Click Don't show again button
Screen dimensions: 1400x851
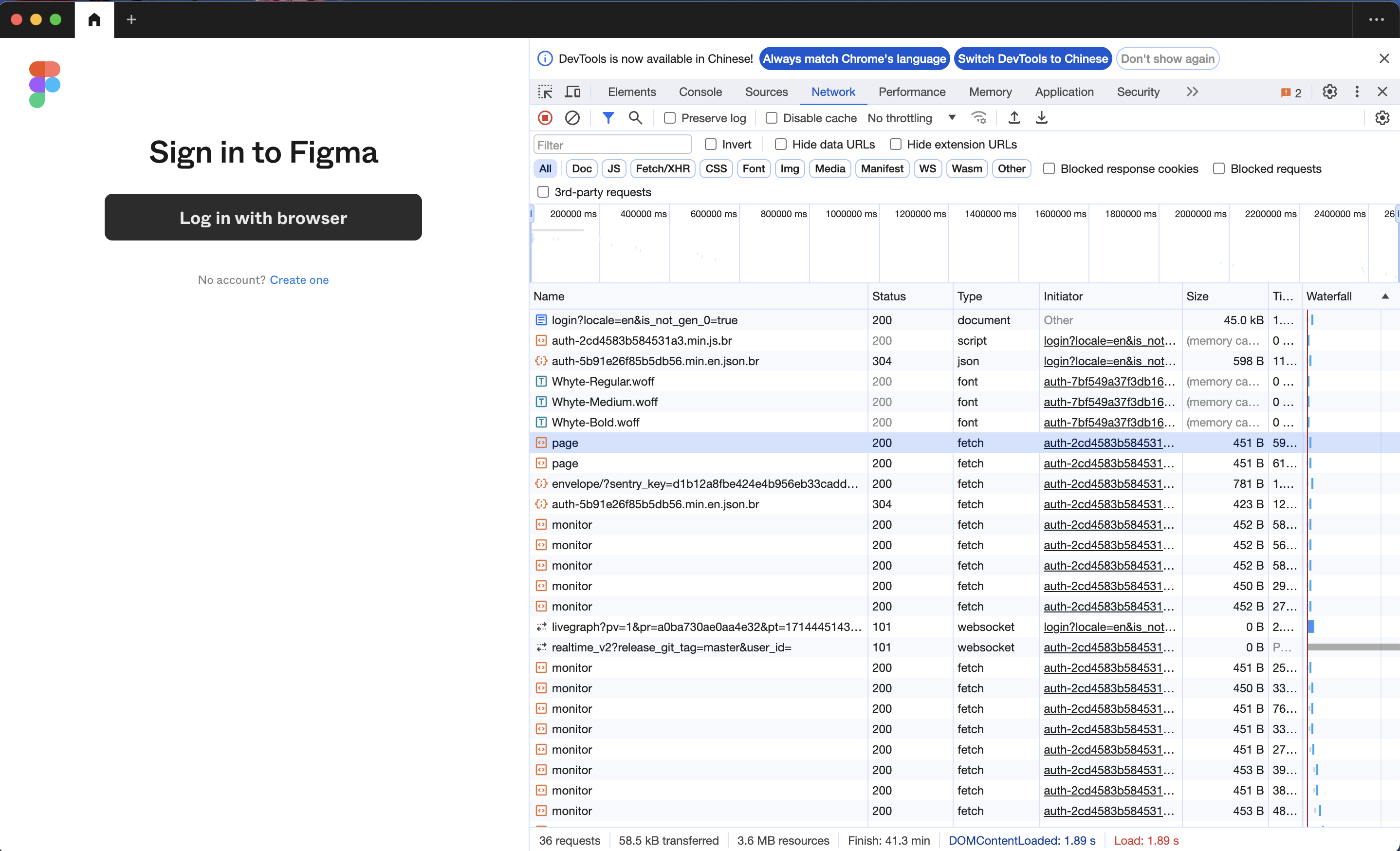(x=1167, y=58)
